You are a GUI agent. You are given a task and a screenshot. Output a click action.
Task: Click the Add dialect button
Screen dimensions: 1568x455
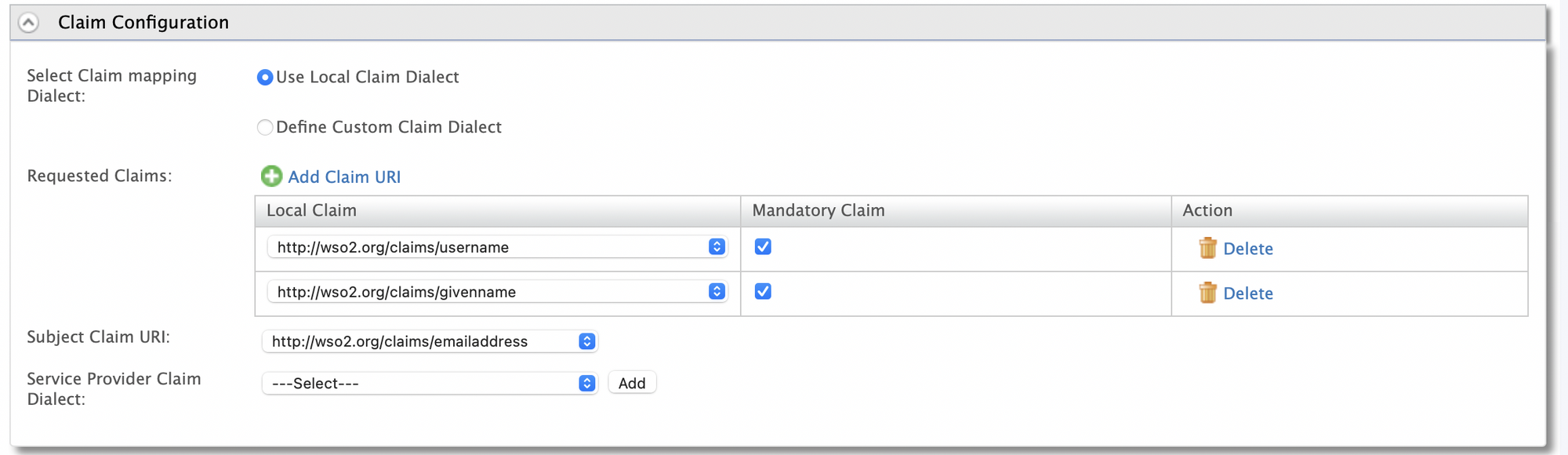coord(632,384)
